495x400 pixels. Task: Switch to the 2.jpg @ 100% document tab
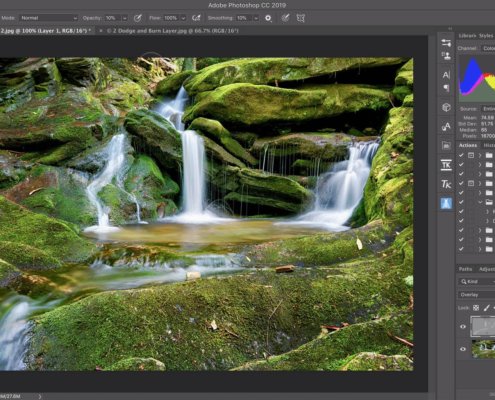[45, 31]
